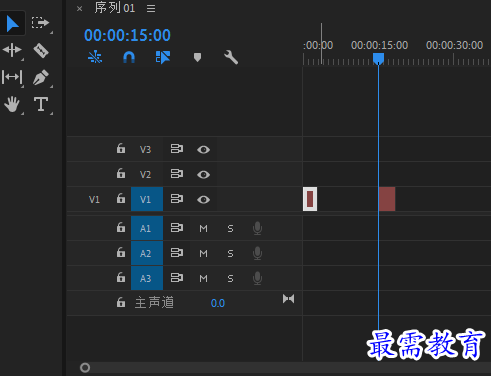Open the sequence 序列 01 panel menu
This screenshot has width=491, height=376.
click(x=151, y=8)
